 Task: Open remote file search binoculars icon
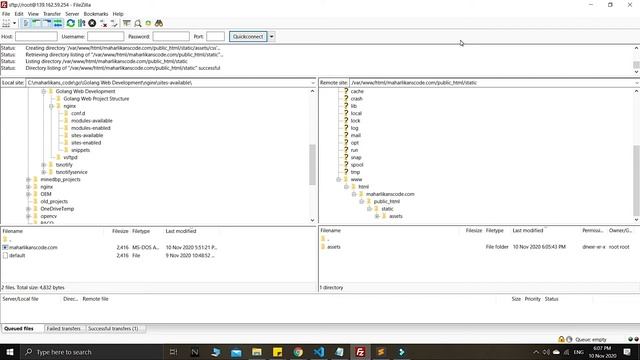pyautogui.click(x=159, y=23)
